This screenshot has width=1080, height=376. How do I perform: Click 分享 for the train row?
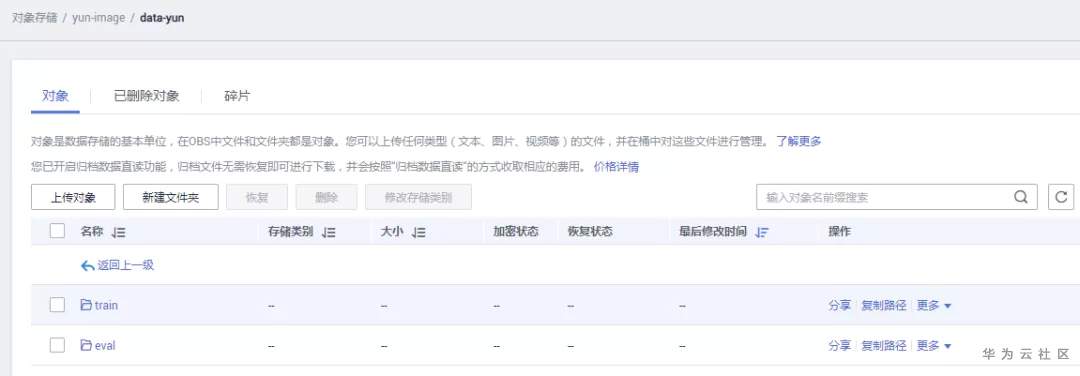(840, 305)
